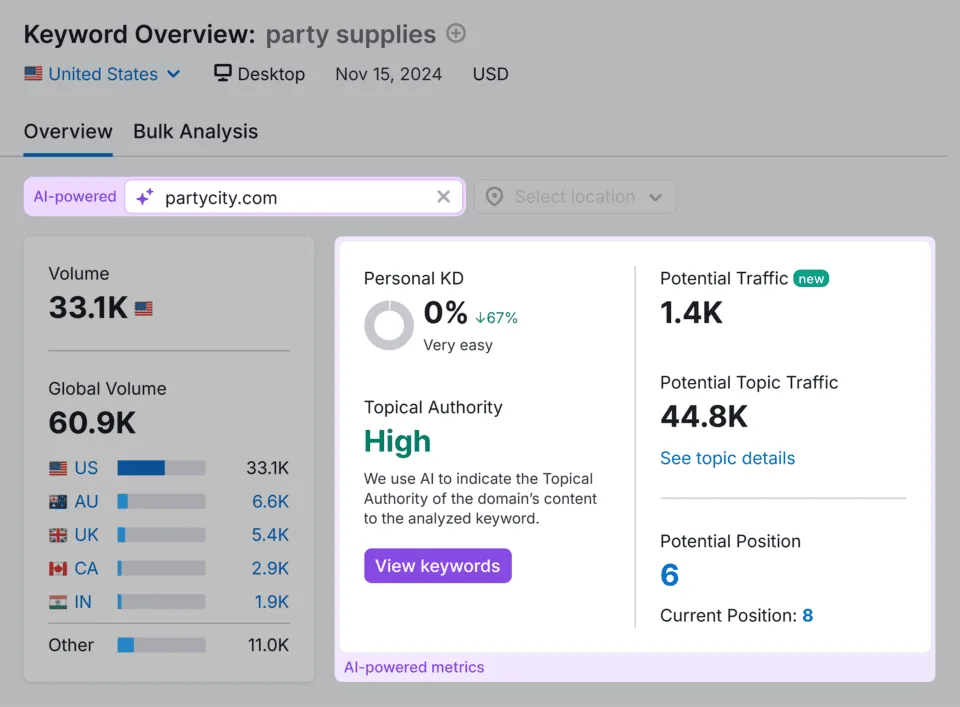Click the new badge beside Potential Traffic
The height and width of the screenshot is (707, 960).
(x=811, y=279)
